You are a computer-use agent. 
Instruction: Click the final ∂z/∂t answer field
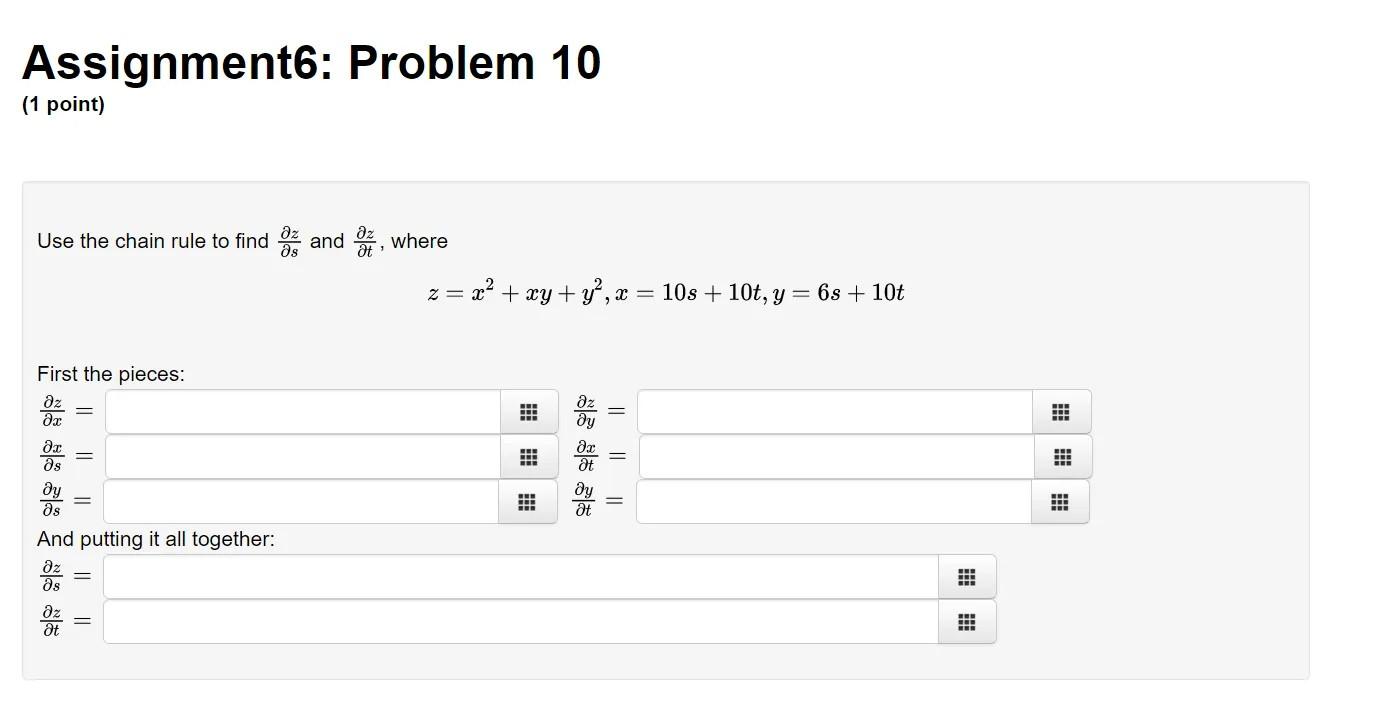pos(520,621)
